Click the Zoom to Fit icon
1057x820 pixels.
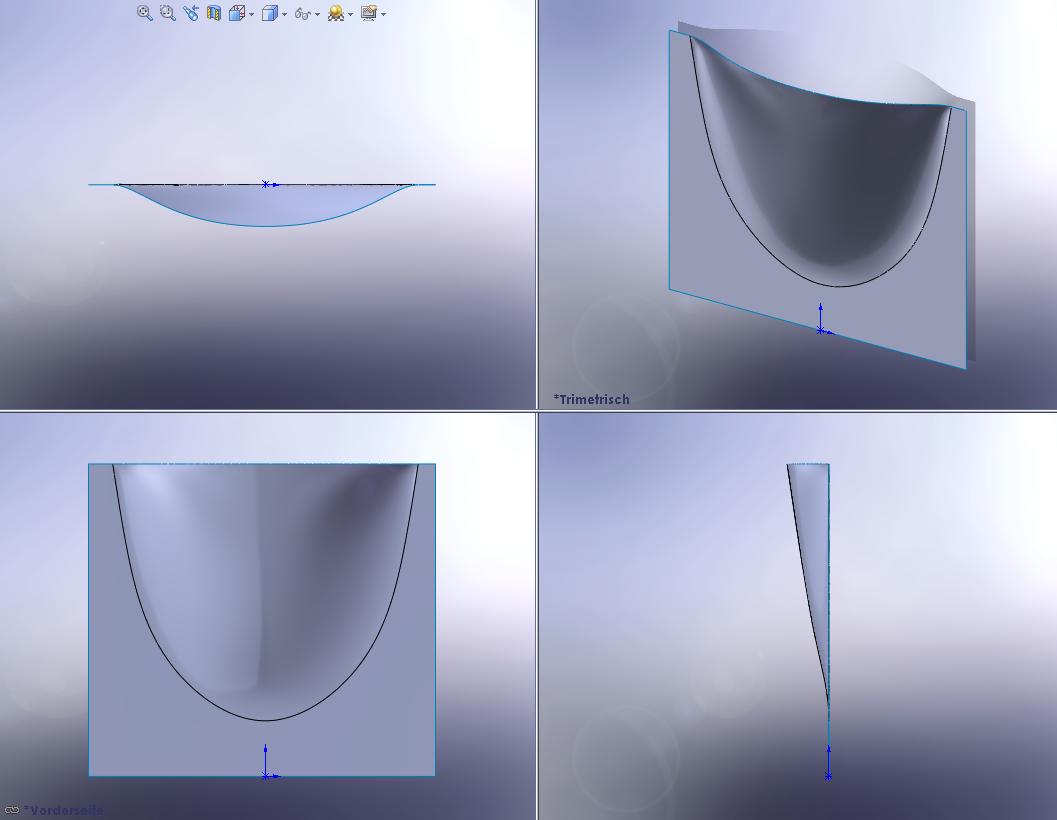pos(144,13)
